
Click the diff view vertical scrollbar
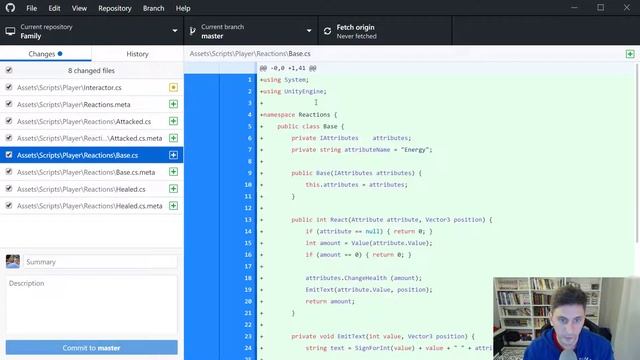(637, 153)
